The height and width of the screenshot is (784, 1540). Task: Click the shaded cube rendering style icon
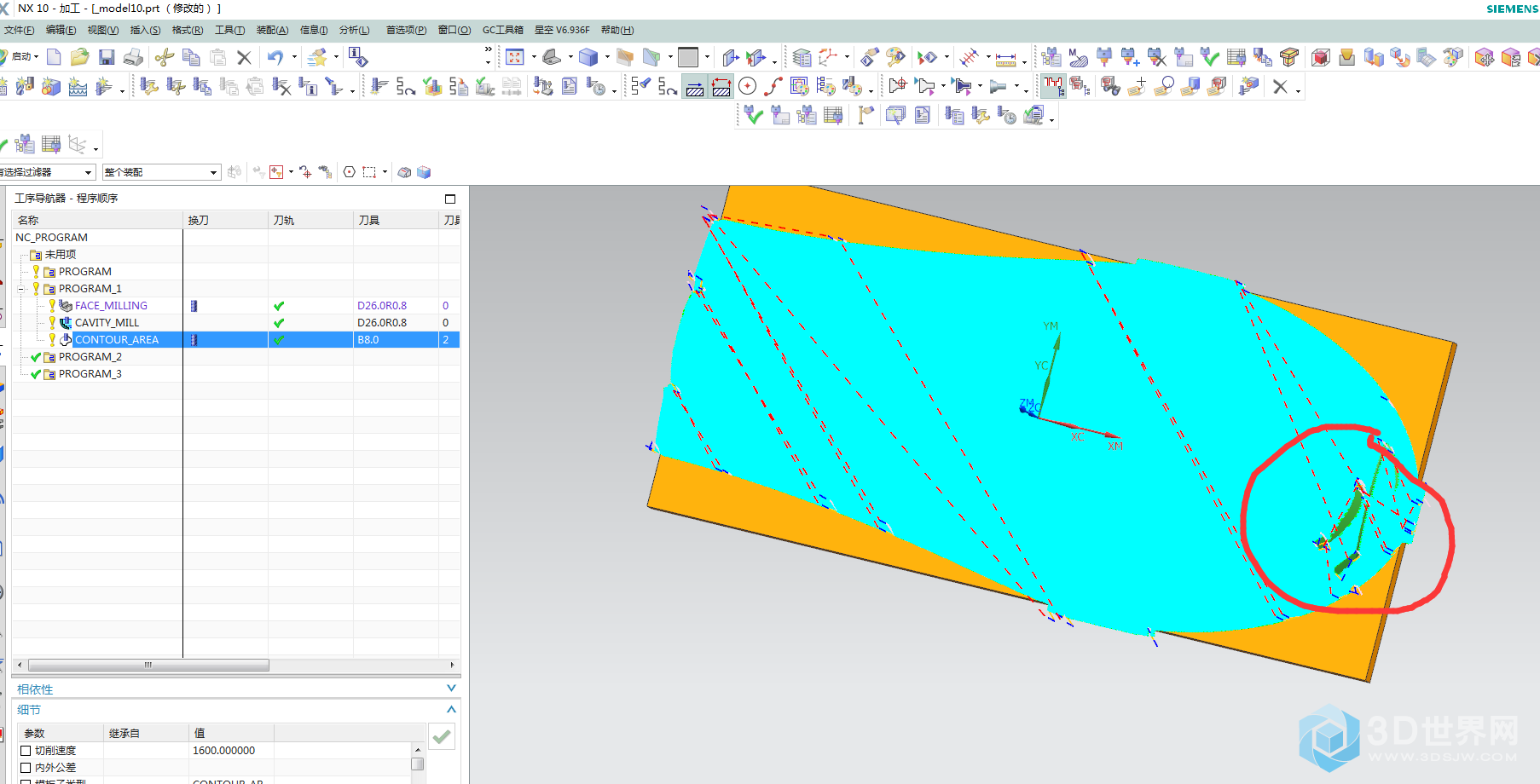click(x=588, y=57)
